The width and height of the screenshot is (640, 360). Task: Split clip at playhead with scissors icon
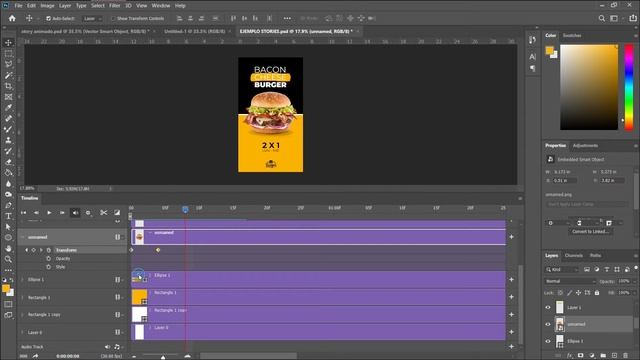(104, 213)
